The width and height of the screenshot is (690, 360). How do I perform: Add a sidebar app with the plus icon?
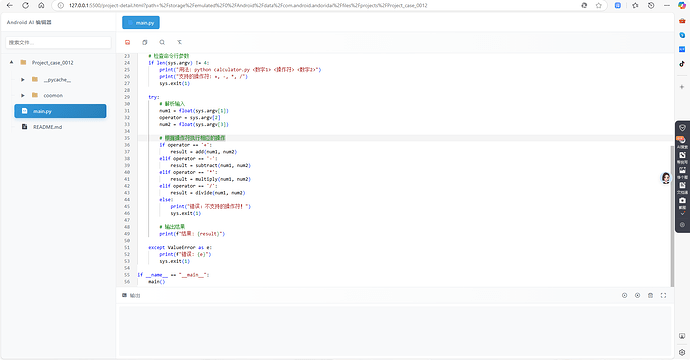tap(682, 87)
